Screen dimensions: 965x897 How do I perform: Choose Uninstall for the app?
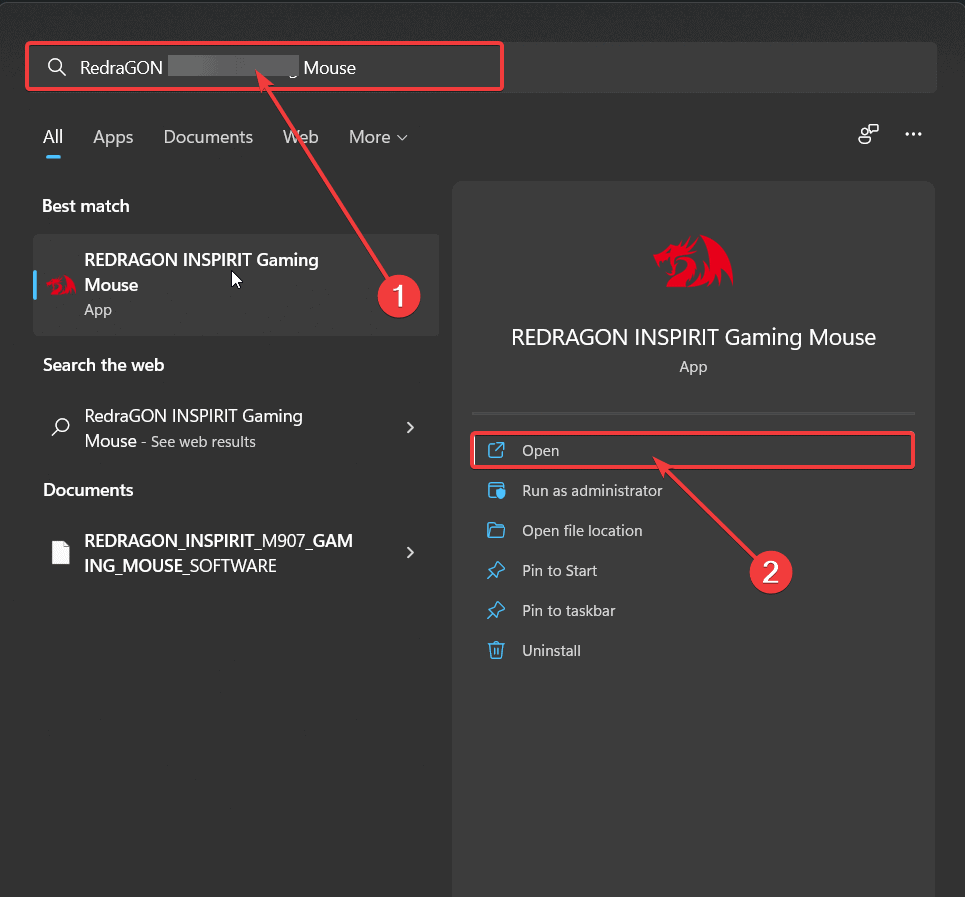(x=692, y=650)
